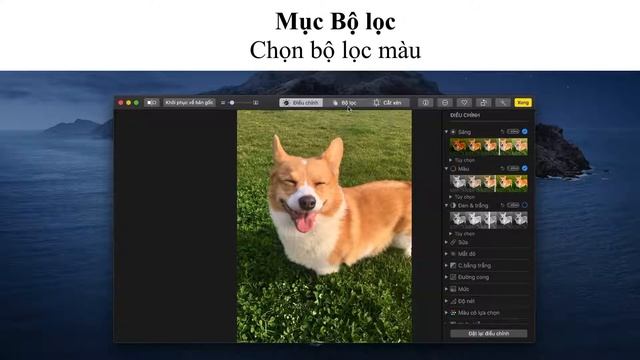Click Khôi phục về bản gốc button
This screenshot has width=640, height=360.
189,102
